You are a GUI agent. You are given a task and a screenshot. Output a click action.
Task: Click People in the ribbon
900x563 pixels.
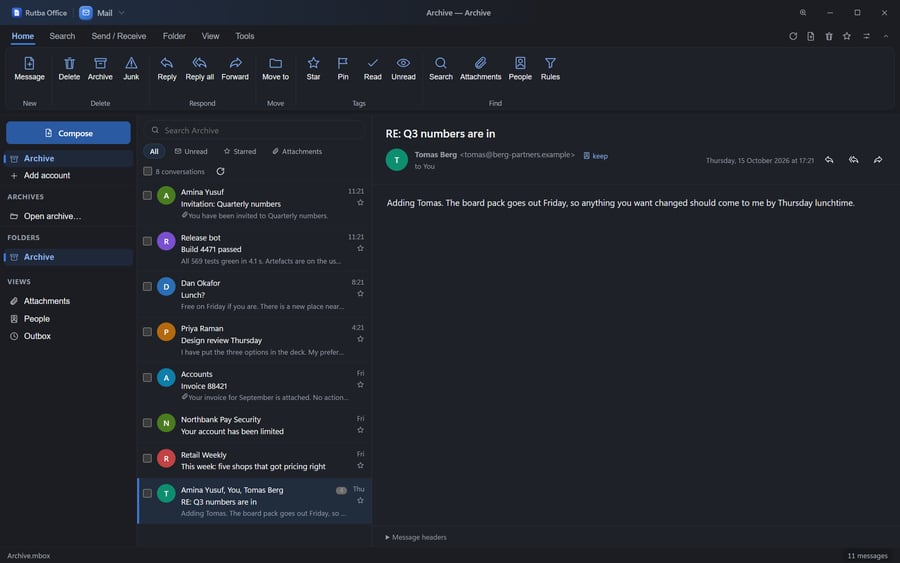pyautogui.click(x=520, y=69)
